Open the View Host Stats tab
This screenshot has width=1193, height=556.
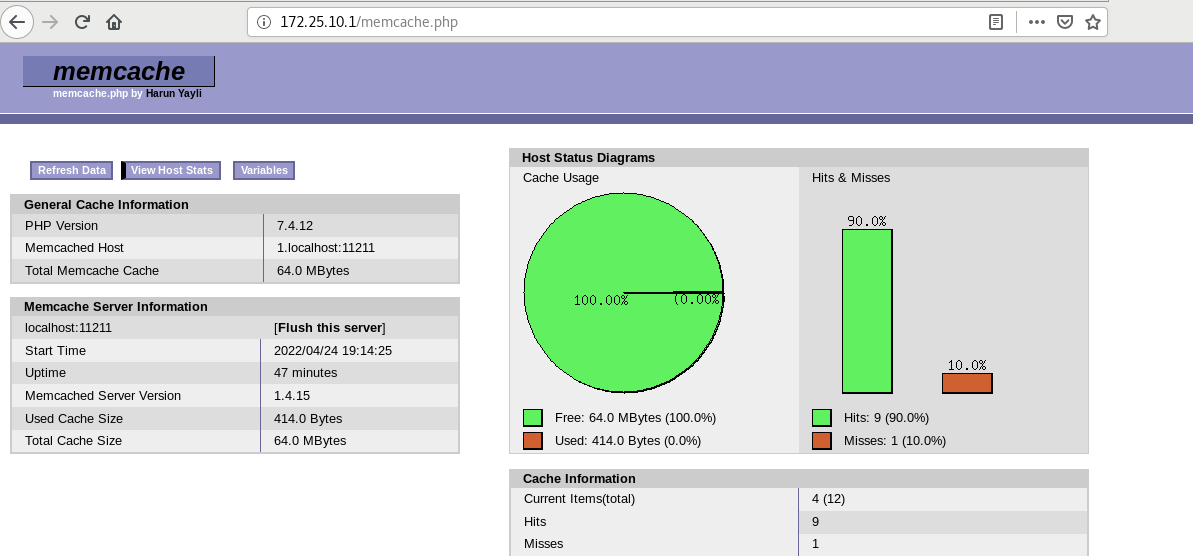[x=172, y=170]
